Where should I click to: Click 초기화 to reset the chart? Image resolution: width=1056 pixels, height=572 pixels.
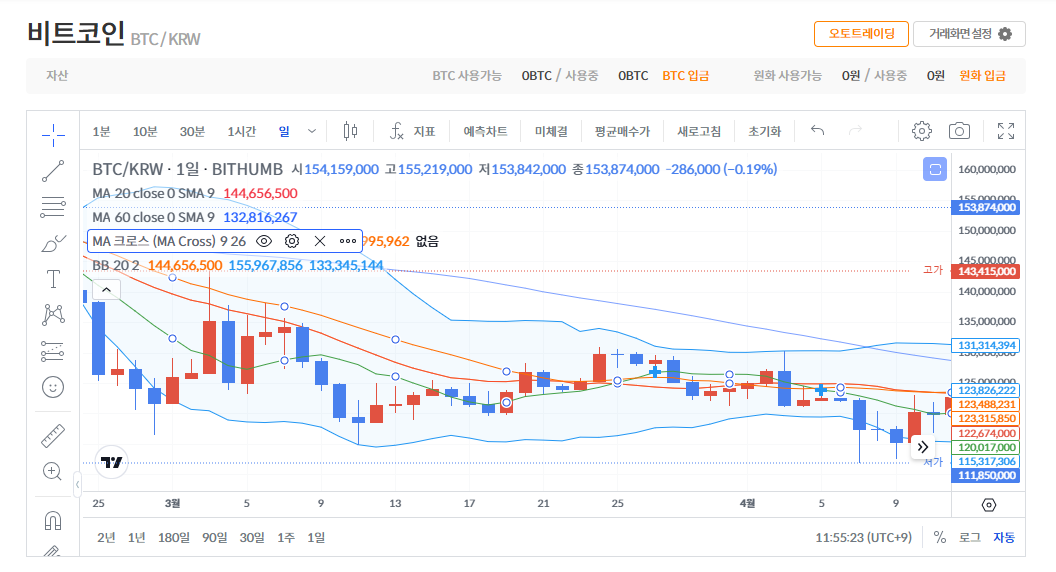pos(764,131)
